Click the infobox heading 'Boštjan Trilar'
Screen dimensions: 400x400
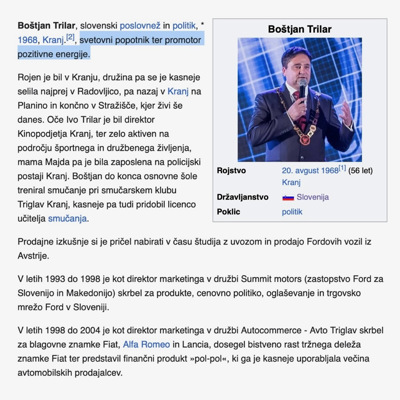click(x=300, y=29)
